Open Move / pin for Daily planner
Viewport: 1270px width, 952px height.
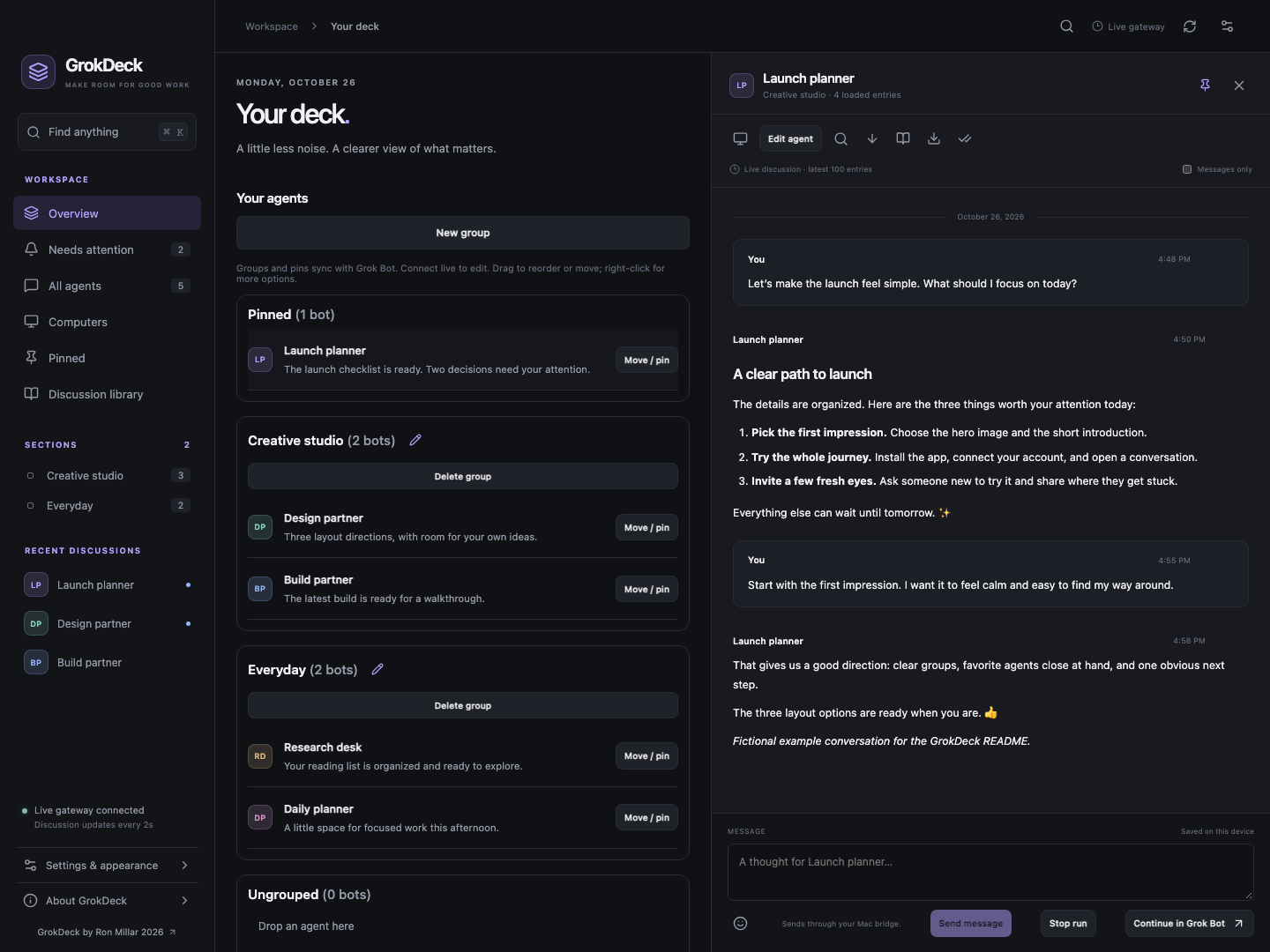pyautogui.click(x=646, y=817)
